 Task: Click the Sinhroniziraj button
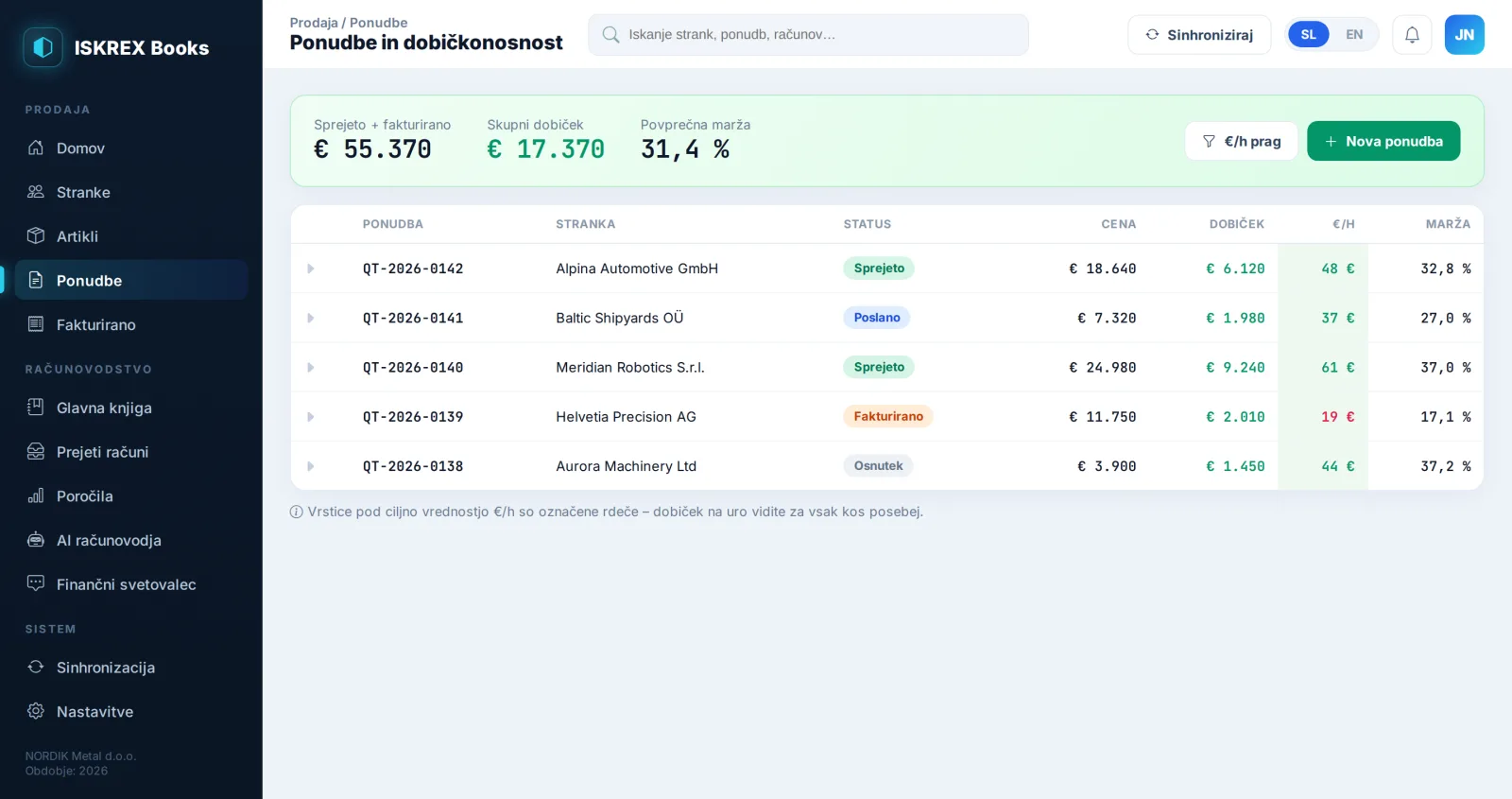1199,35
